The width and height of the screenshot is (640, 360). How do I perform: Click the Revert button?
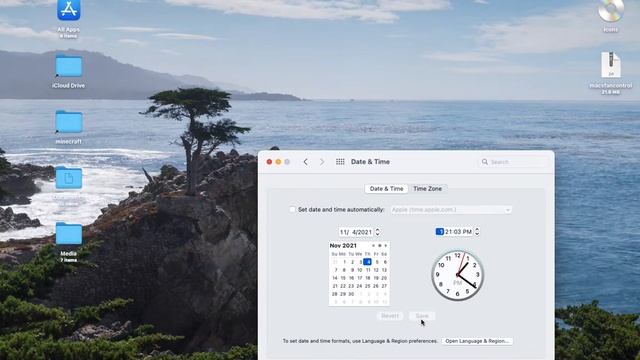point(390,316)
